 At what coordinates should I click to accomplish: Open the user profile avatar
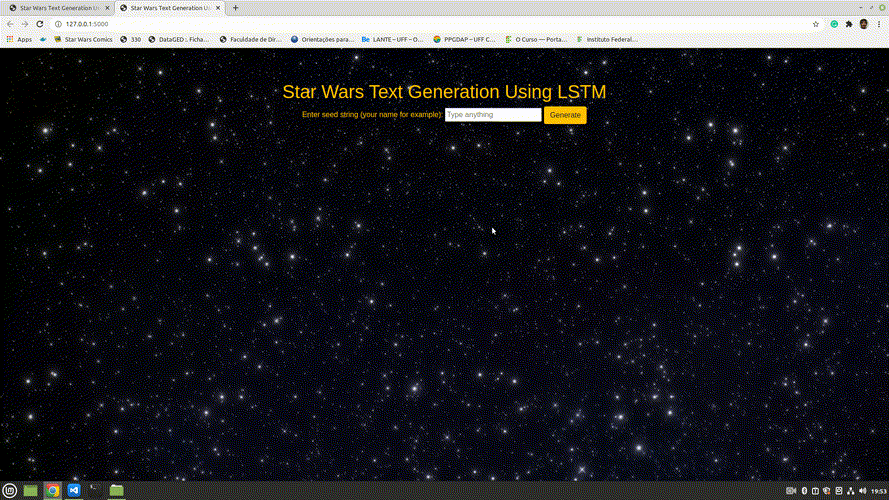click(x=863, y=24)
